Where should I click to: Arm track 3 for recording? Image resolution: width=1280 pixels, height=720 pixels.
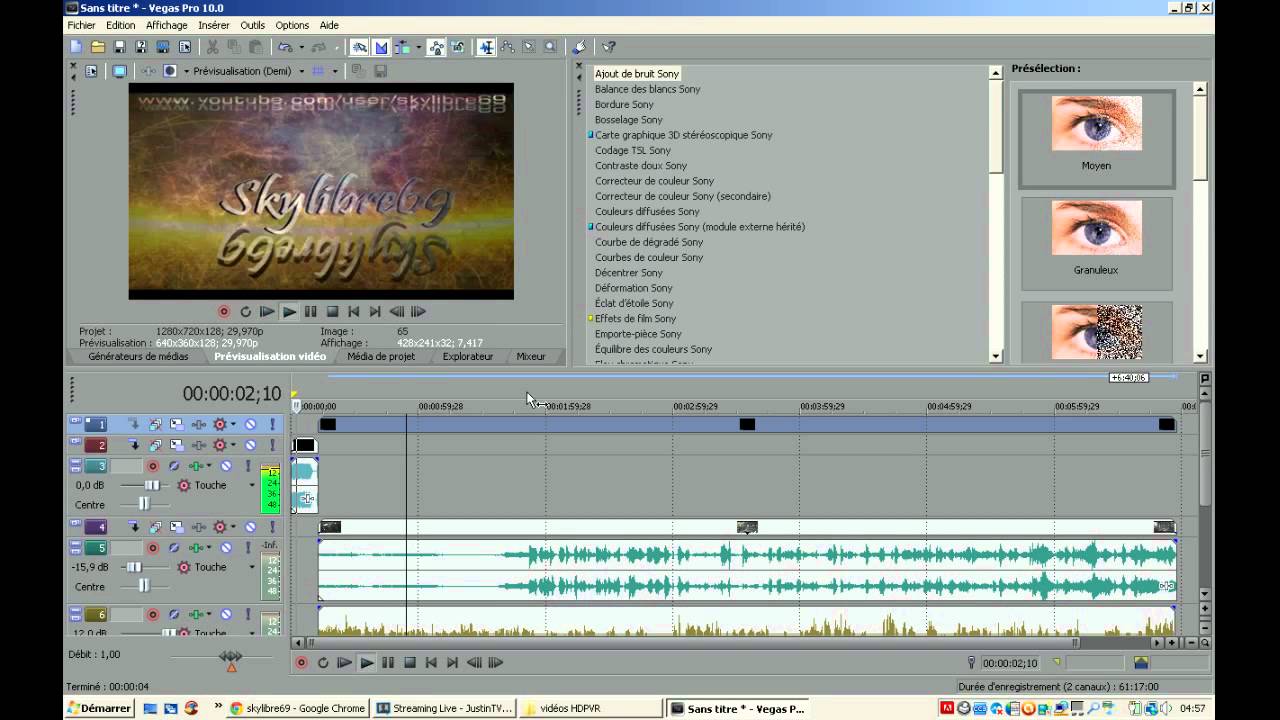(153, 466)
